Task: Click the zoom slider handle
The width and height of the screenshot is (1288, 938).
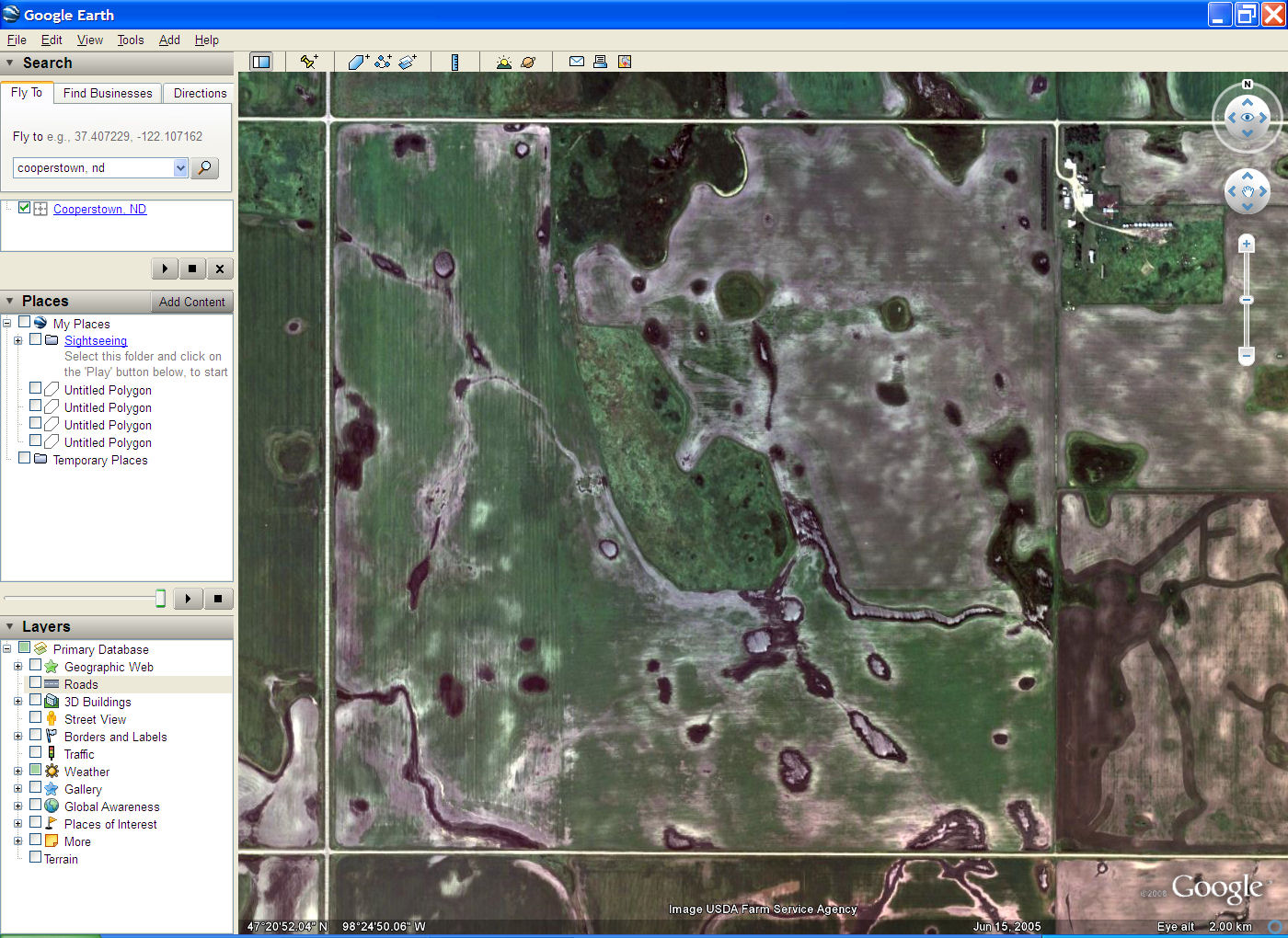Action: 1247,300
